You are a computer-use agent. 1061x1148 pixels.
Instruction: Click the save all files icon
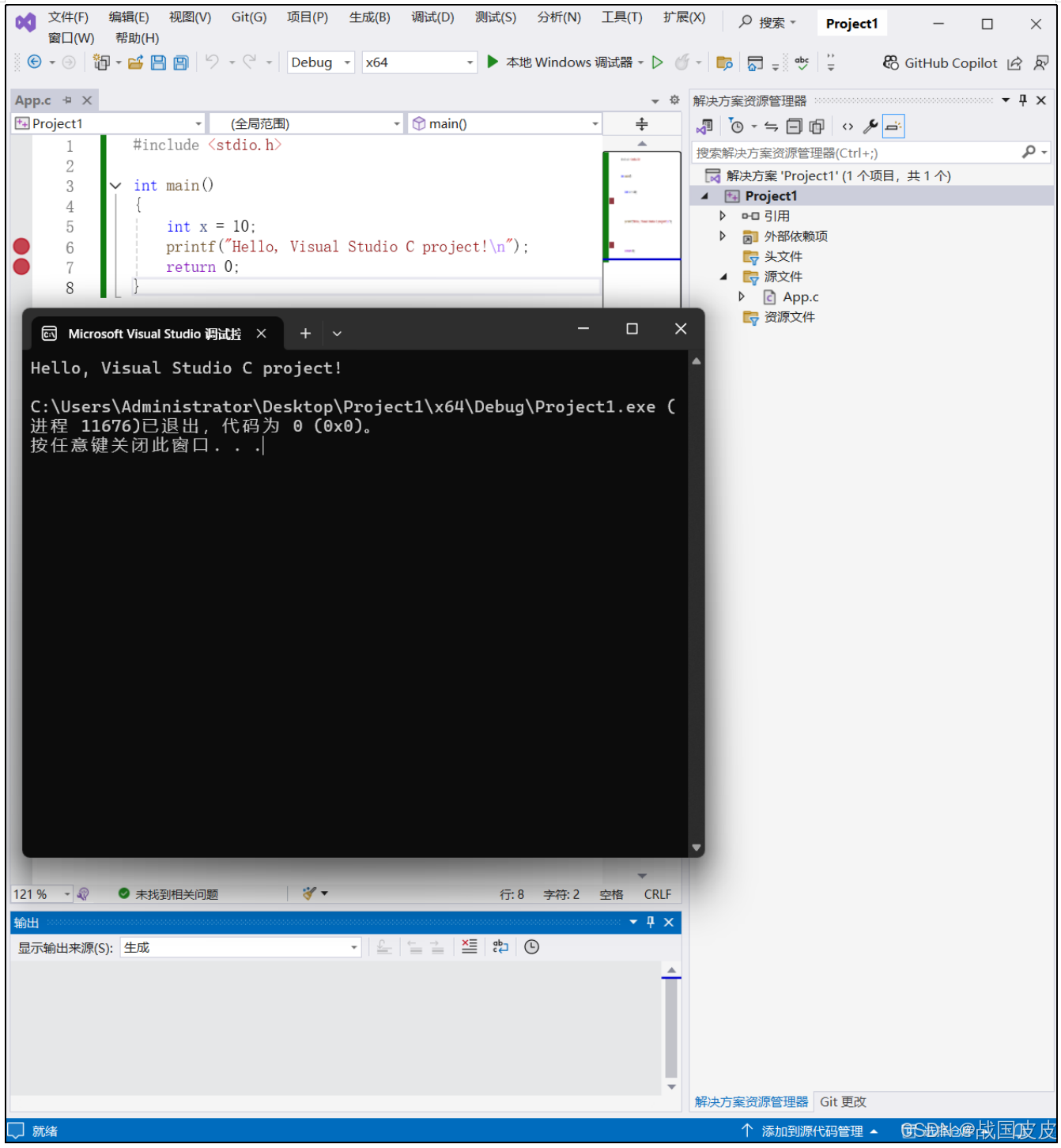pyautogui.click(x=181, y=62)
